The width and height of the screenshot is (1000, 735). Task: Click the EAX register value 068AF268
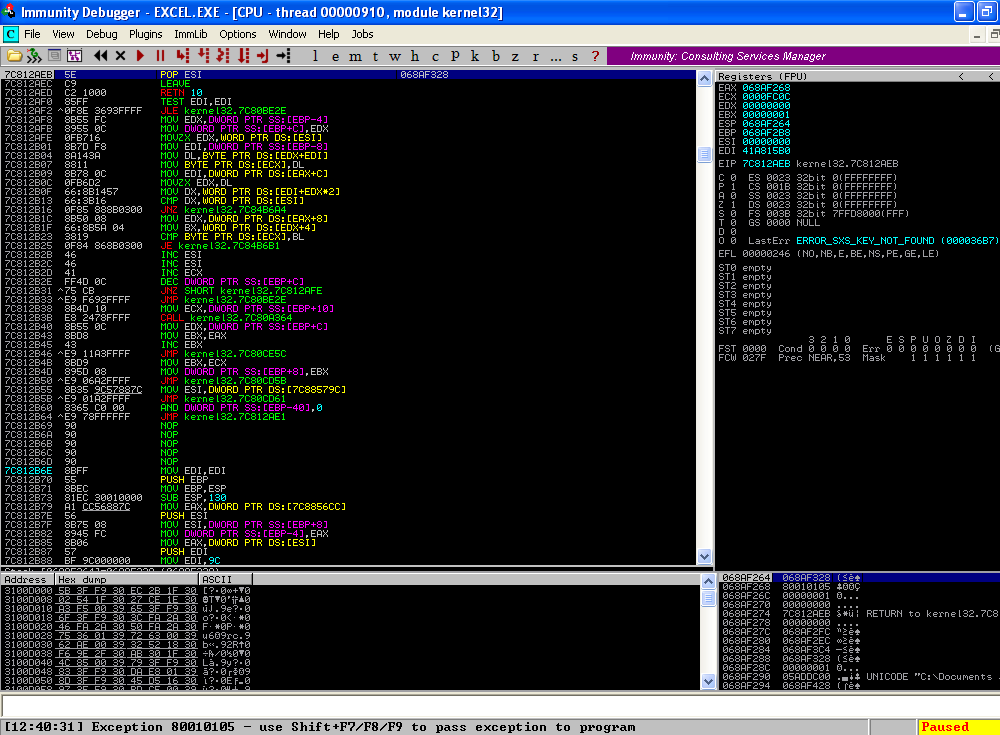click(x=766, y=88)
